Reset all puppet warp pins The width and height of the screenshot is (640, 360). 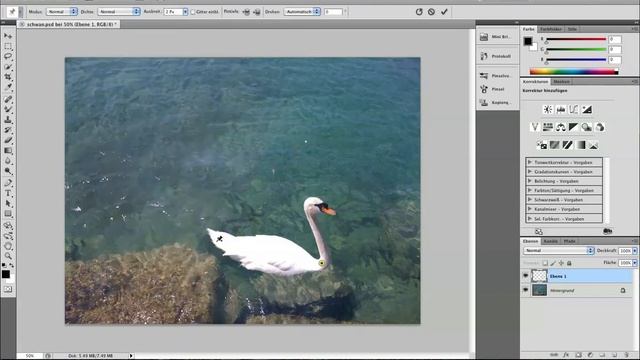(x=419, y=12)
